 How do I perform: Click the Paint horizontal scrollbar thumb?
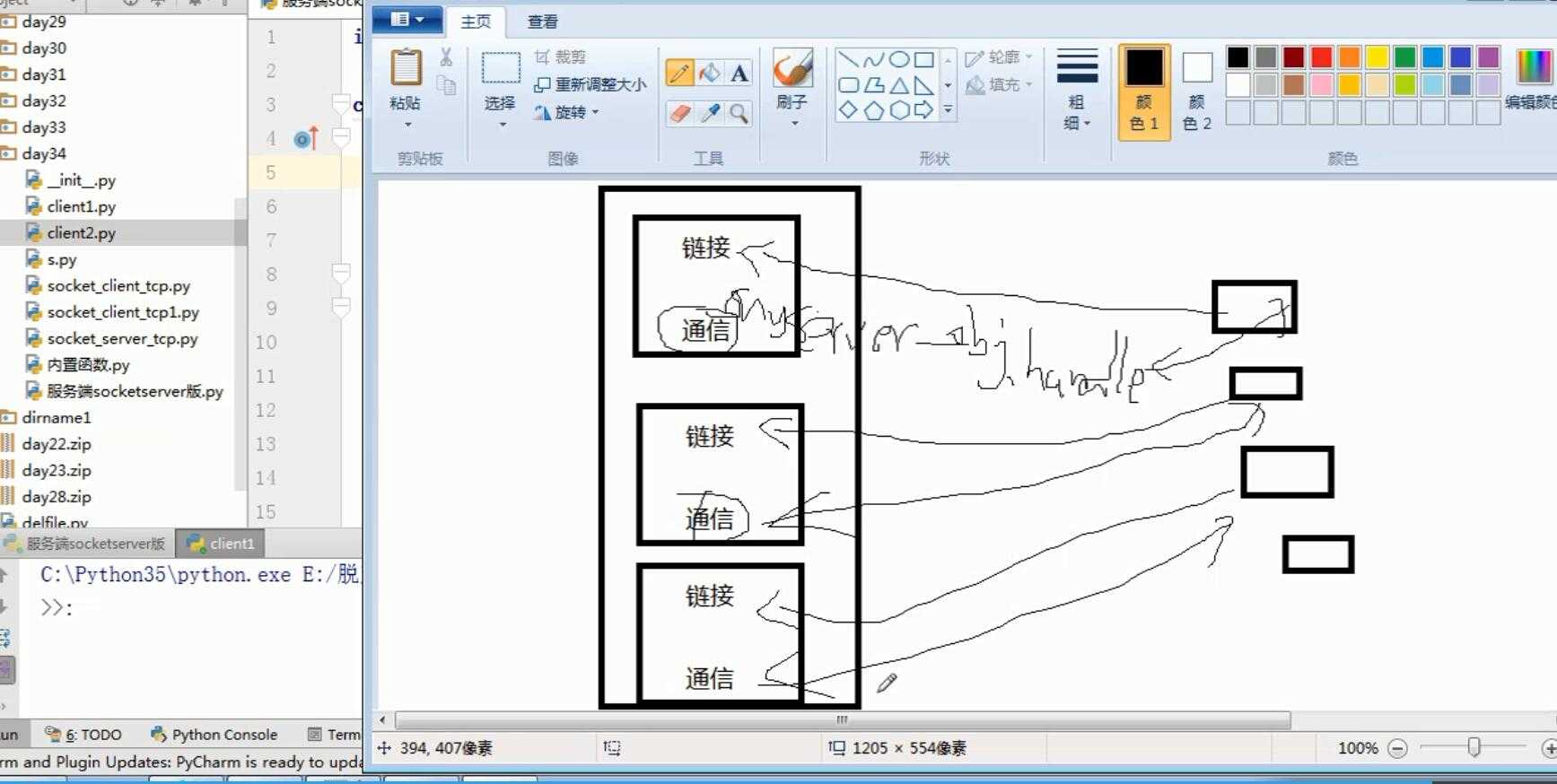(x=843, y=720)
